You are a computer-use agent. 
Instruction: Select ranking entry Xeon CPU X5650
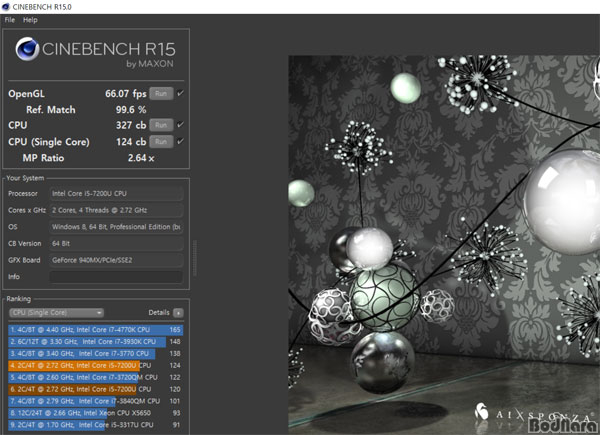click(x=96, y=413)
